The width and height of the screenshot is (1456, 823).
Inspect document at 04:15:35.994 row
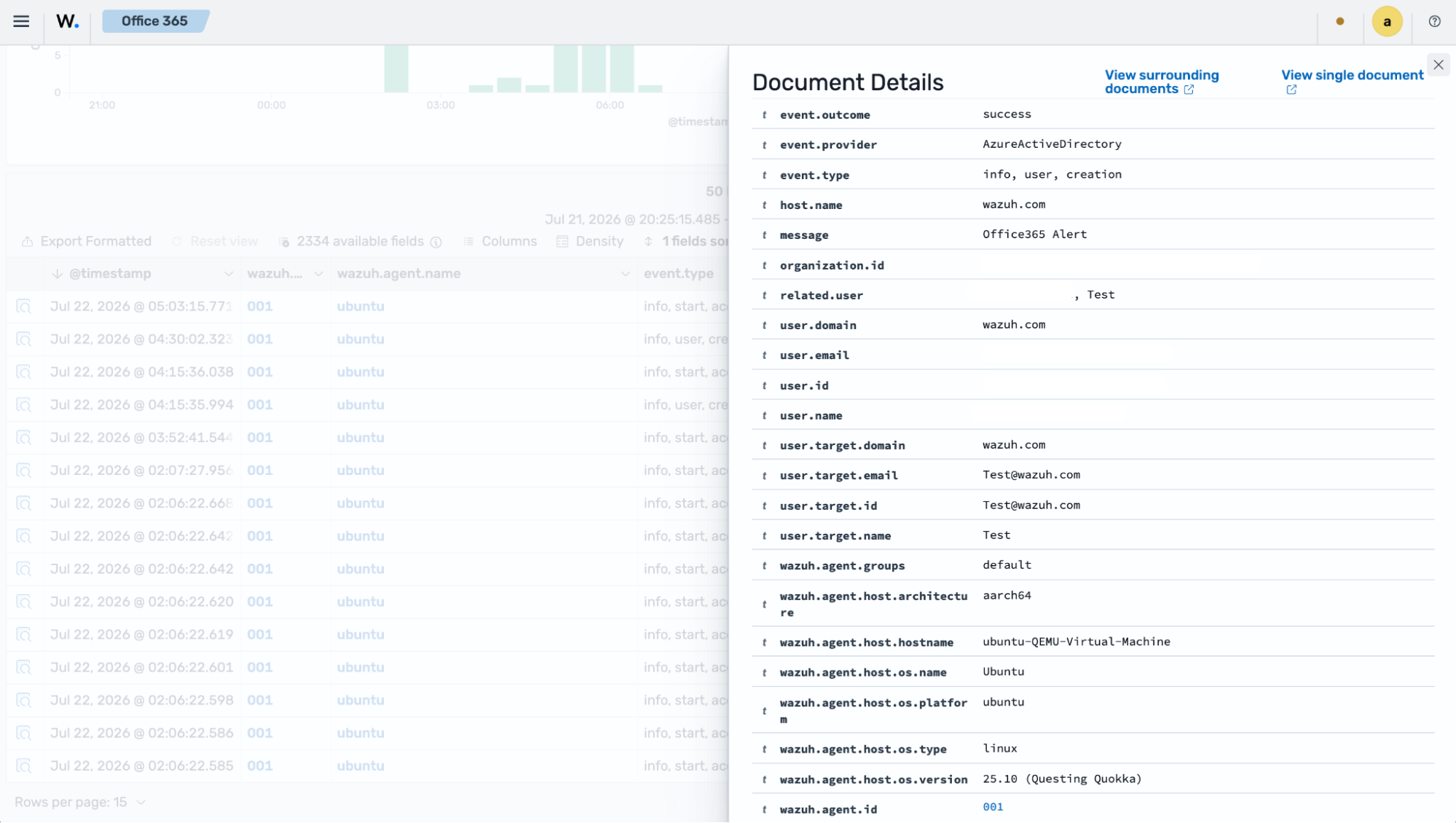[x=24, y=405]
